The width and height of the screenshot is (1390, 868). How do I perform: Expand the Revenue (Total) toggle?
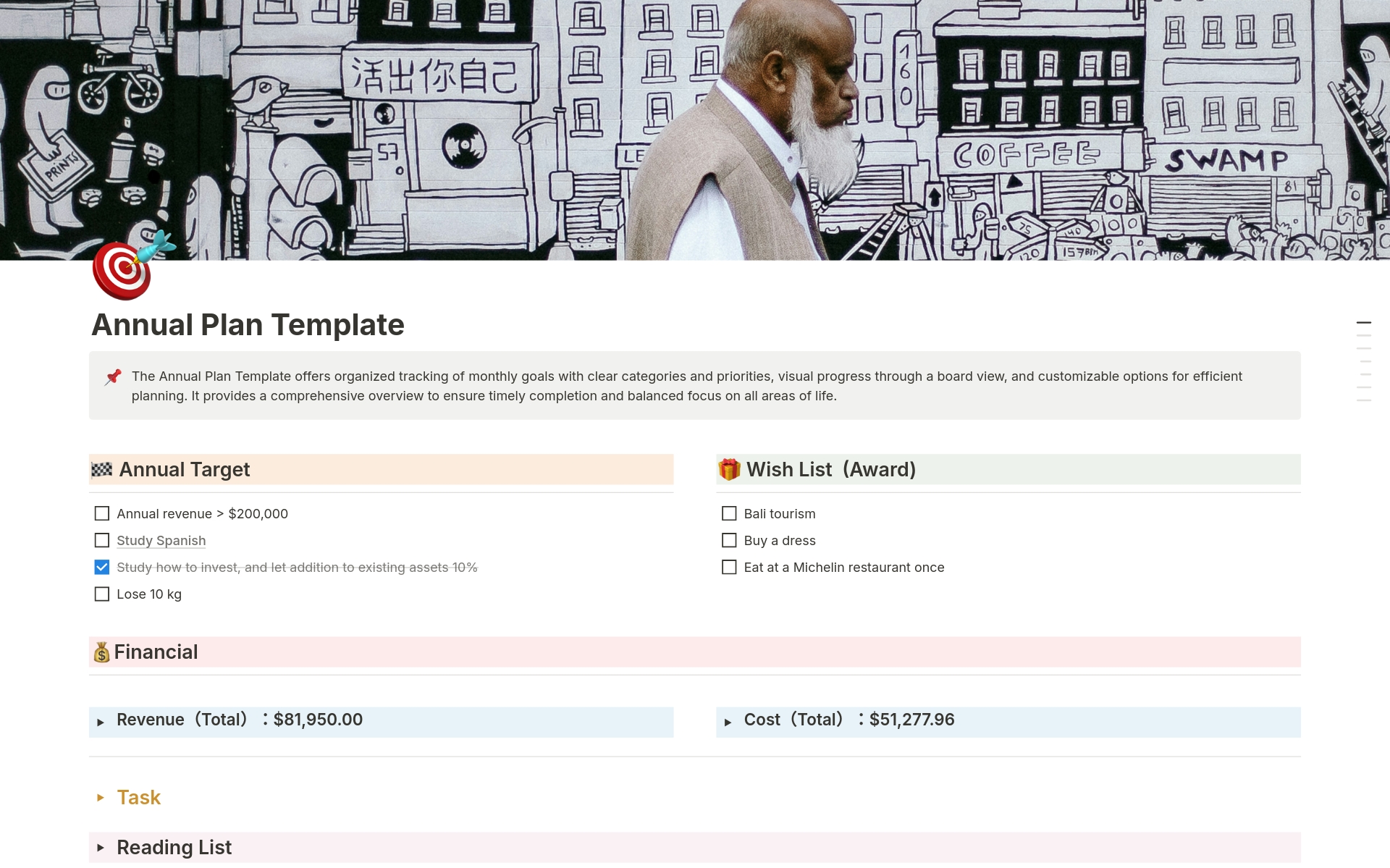(x=101, y=722)
